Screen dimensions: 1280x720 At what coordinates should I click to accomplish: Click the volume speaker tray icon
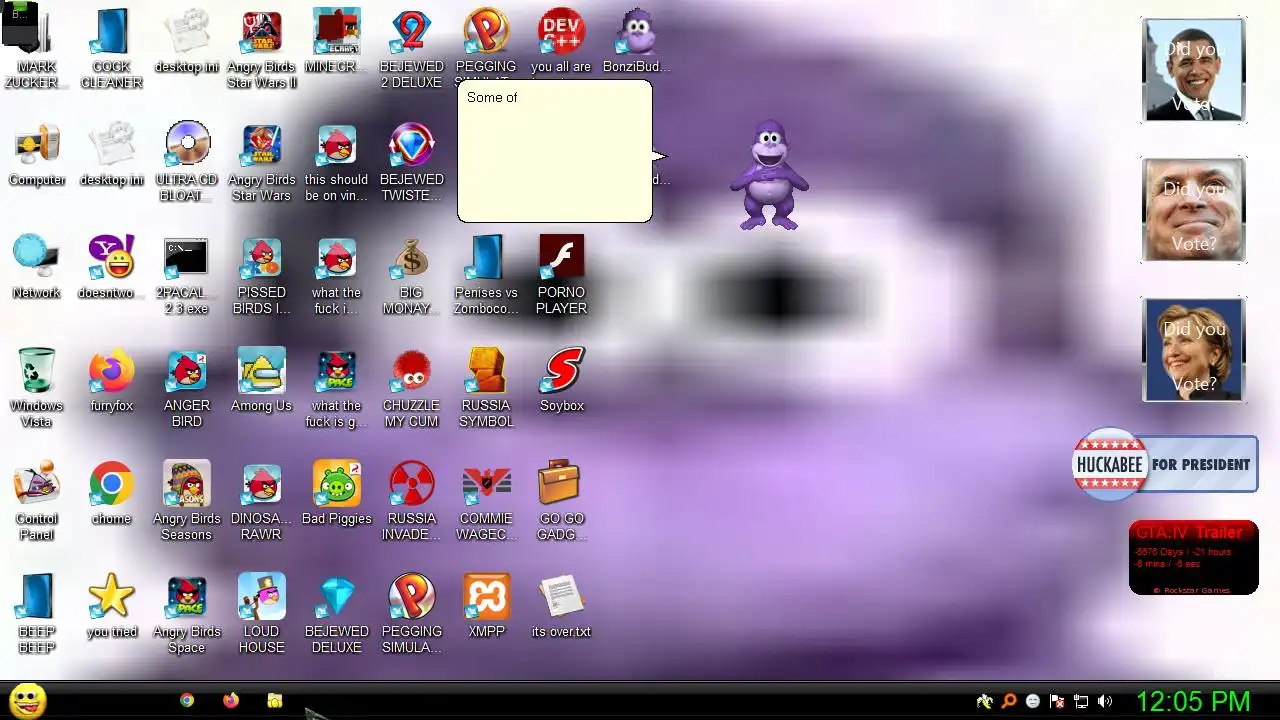click(1105, 701)
